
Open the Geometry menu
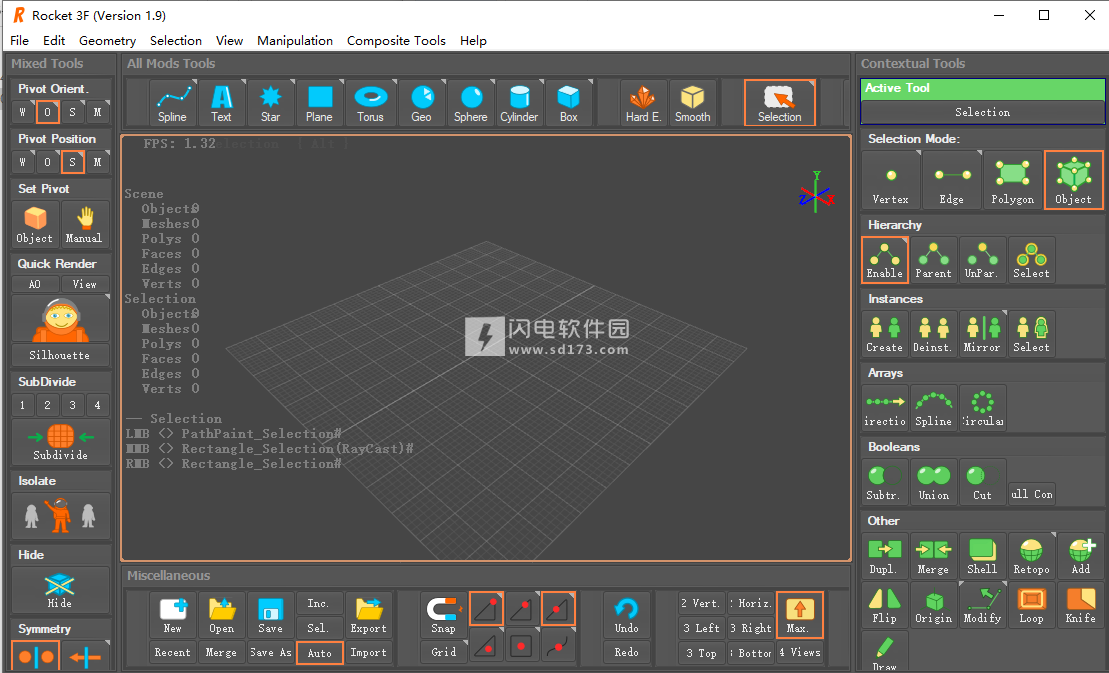(108, 40)
